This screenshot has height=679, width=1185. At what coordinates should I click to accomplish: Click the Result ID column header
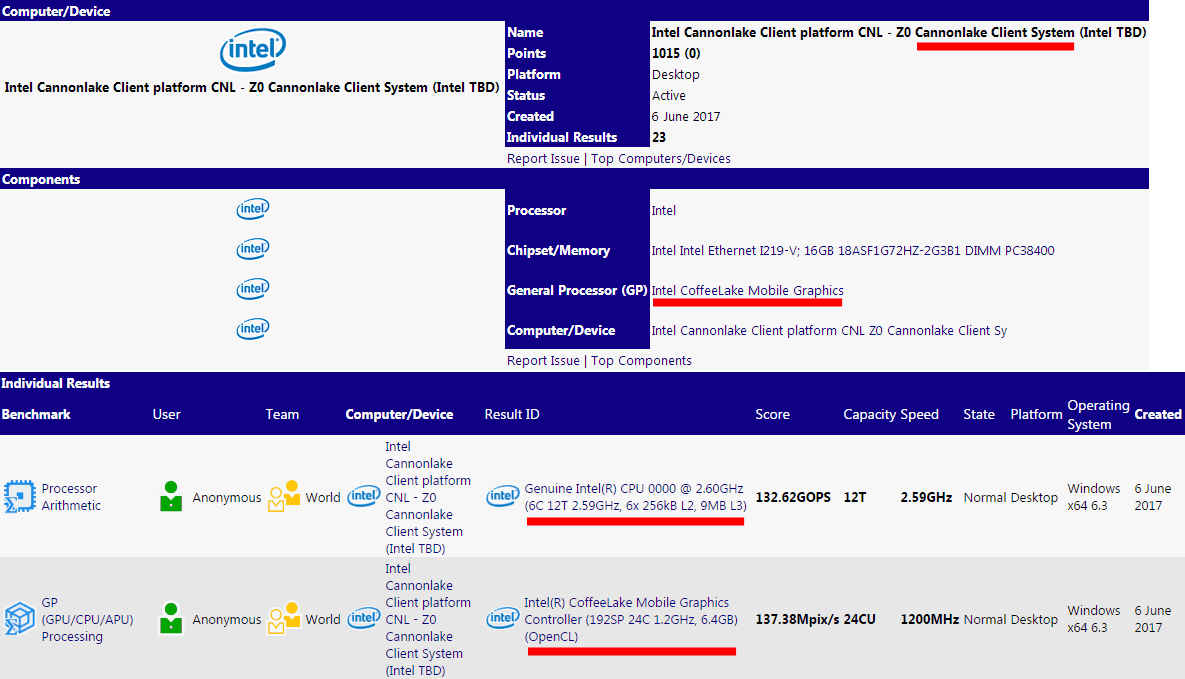click(x=512, y=414)
